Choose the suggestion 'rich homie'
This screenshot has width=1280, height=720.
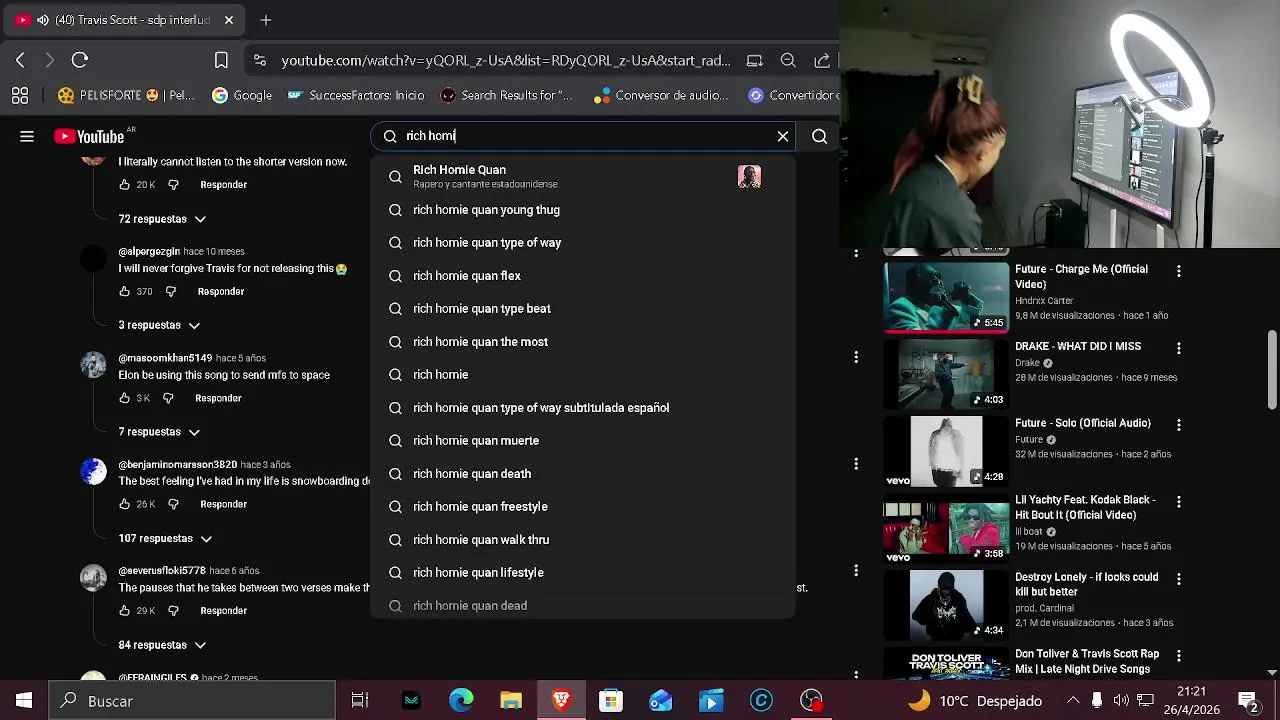[583, 375]
